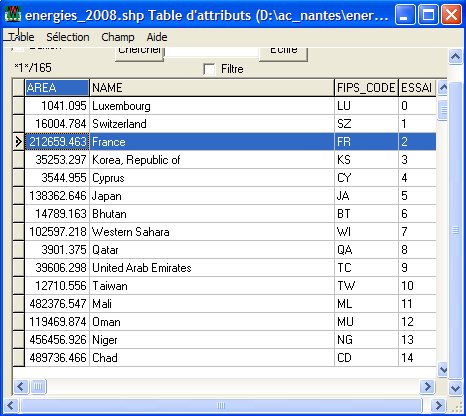Open the Aide menu
Viewport: 466px width, 416px height.
(157, 37)
